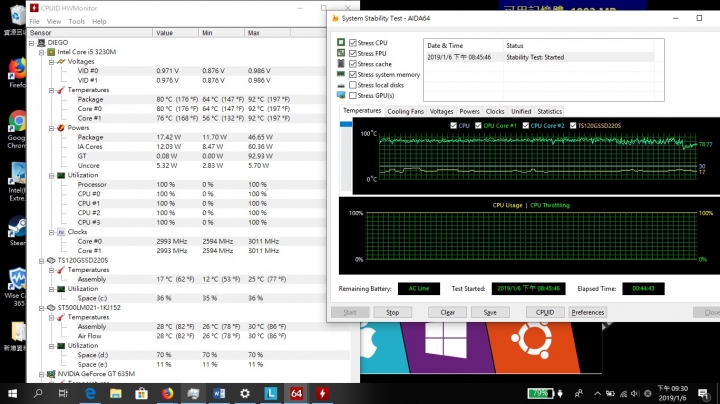This screenshot has width=720, height=404.
Task: Collapse Intel Core i5 3230M node
Action: click(42, 52)
